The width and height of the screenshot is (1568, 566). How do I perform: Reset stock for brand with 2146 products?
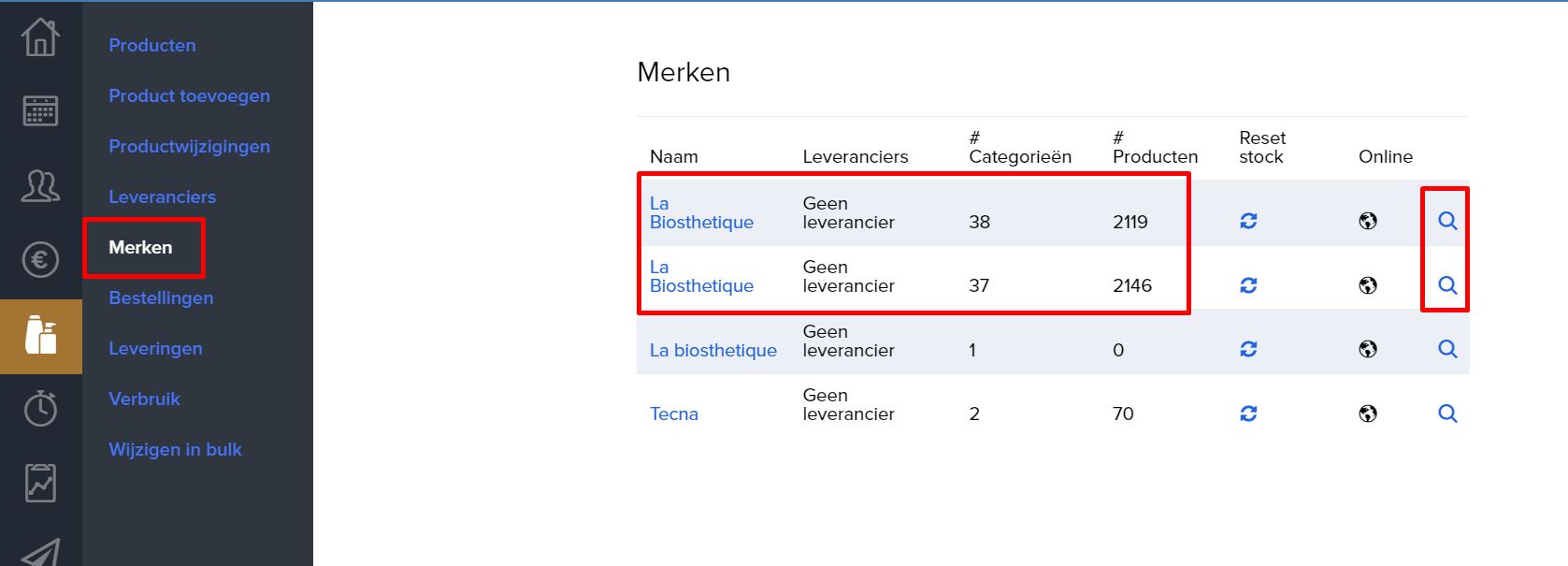[1248, 285]
